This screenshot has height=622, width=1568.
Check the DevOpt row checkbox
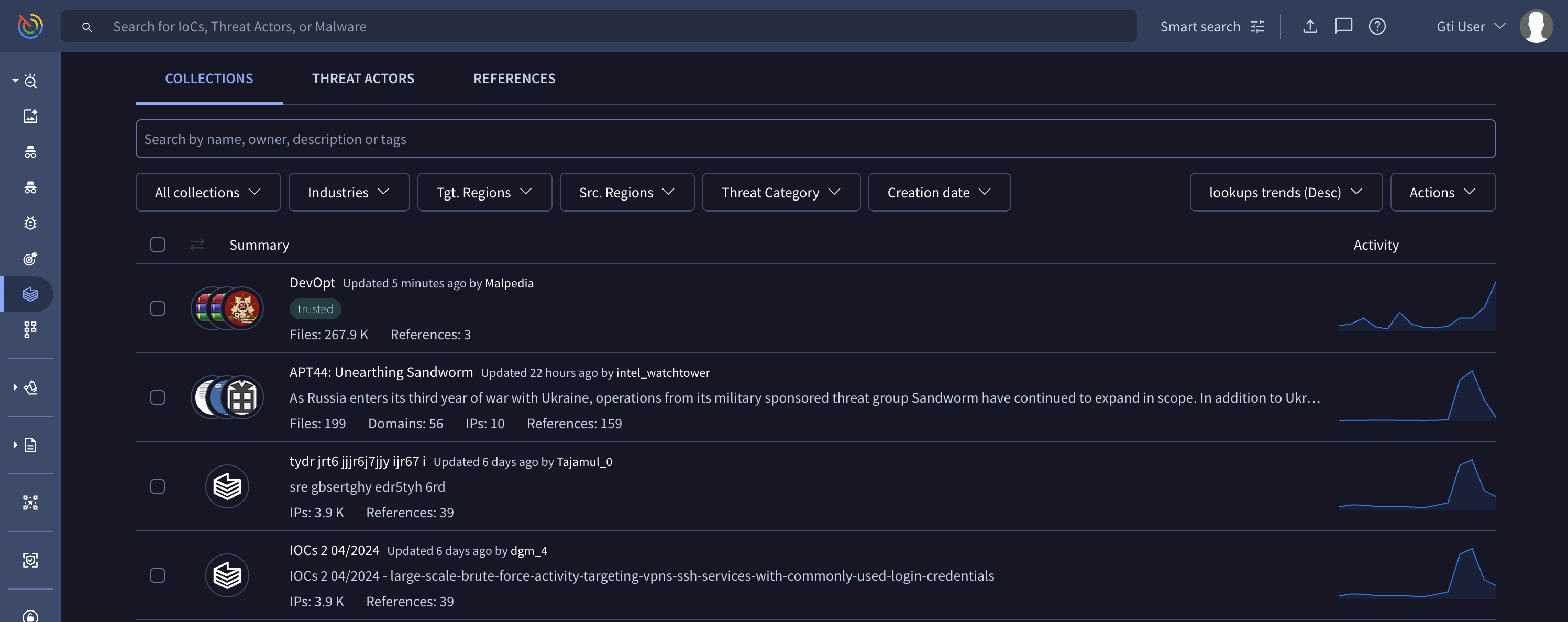click(158, 308)
